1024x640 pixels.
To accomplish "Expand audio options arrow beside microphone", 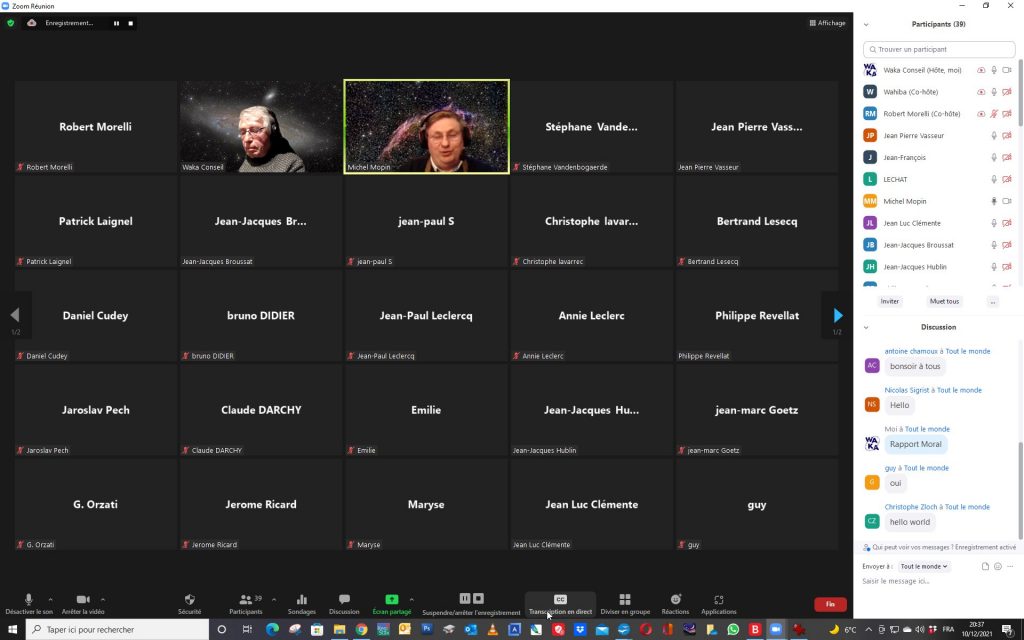I will coord(50,599).
